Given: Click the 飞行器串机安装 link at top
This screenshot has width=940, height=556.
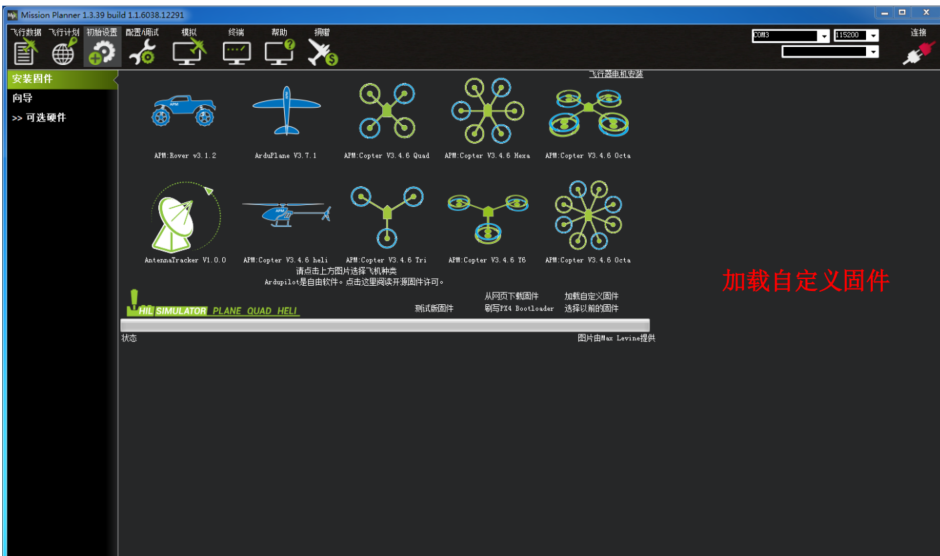Looking at the screenshot, I should click(616, 74).
